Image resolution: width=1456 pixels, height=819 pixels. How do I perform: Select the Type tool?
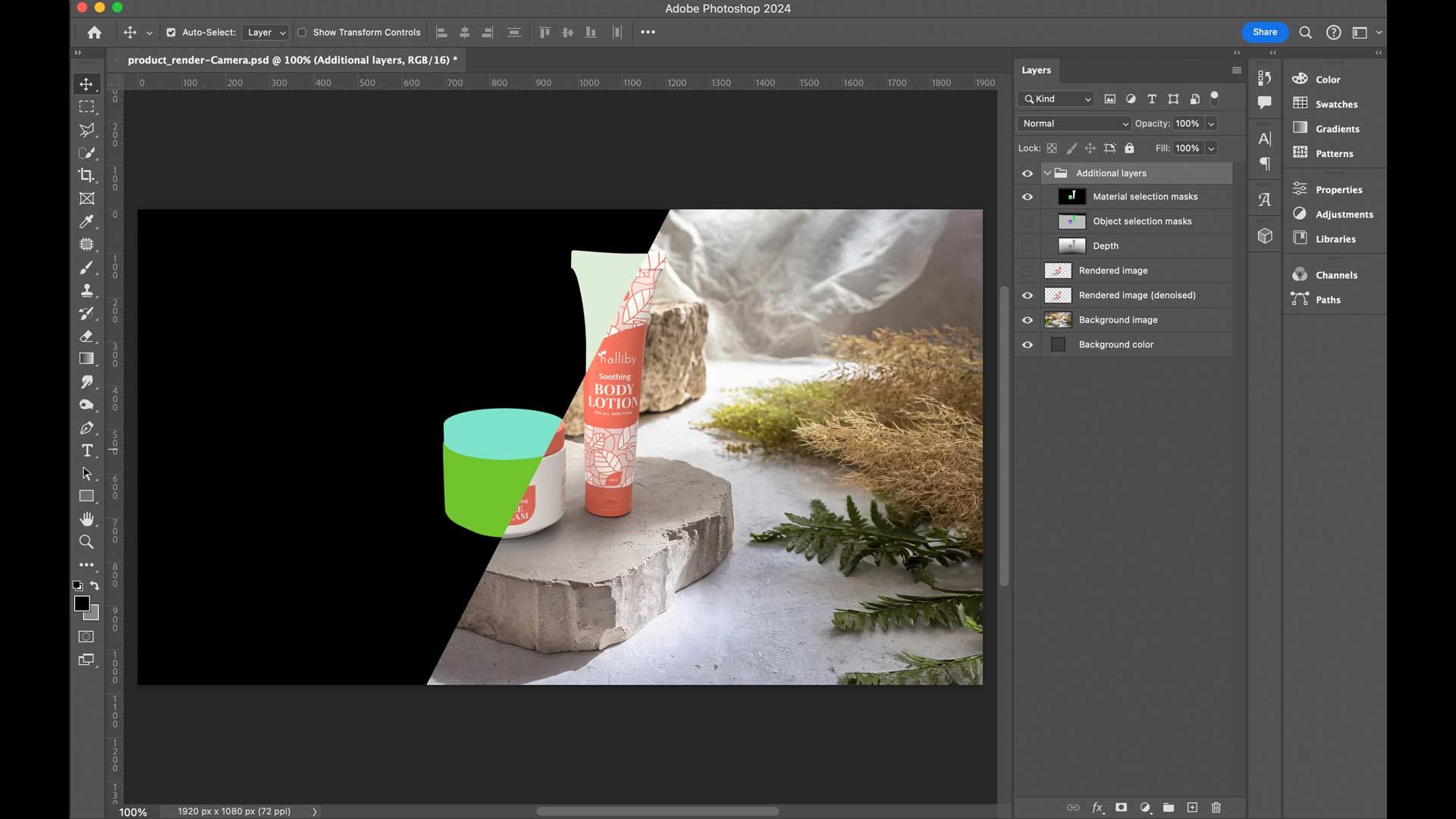[86, 450]
